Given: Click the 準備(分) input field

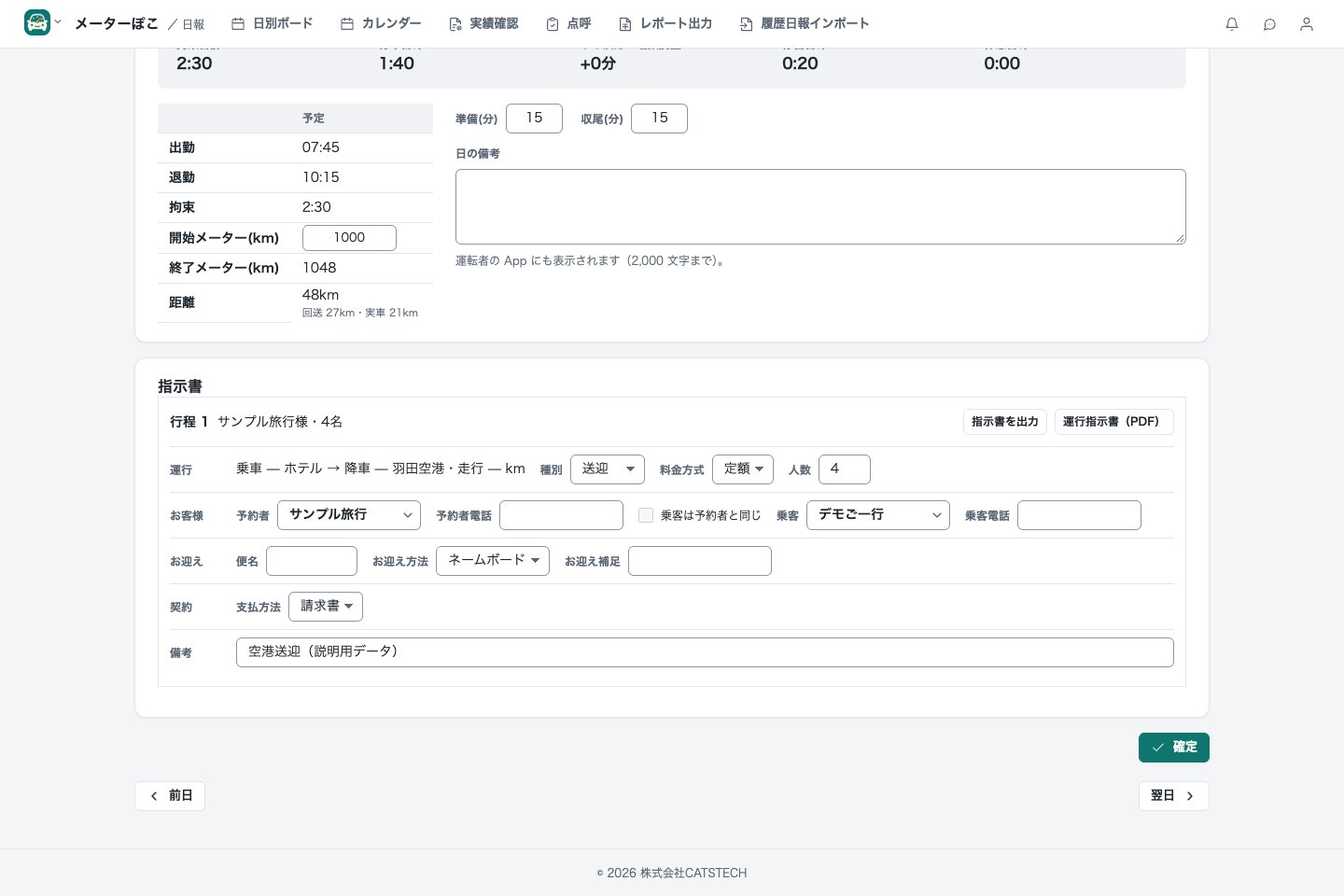Looking at the screenshot, I should click(x=534, y=119).
